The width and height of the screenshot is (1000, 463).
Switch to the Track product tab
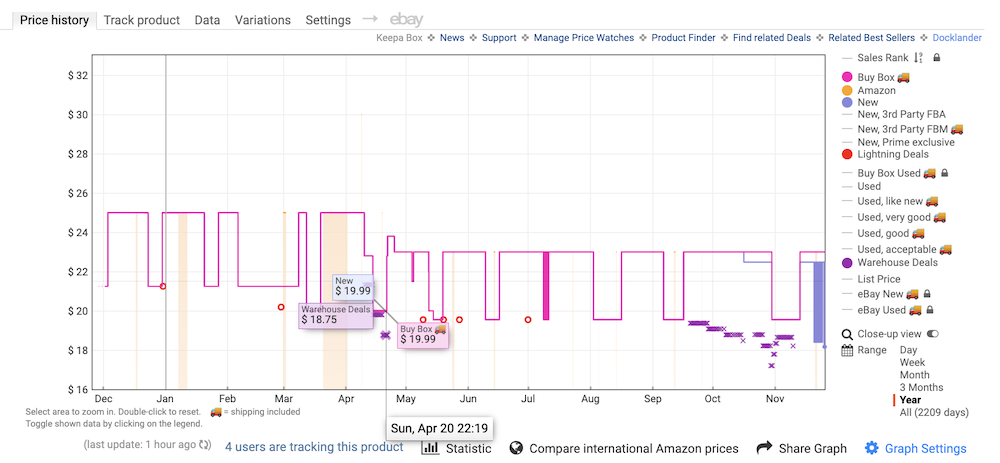pyautogui.click(x=141, y=20)
